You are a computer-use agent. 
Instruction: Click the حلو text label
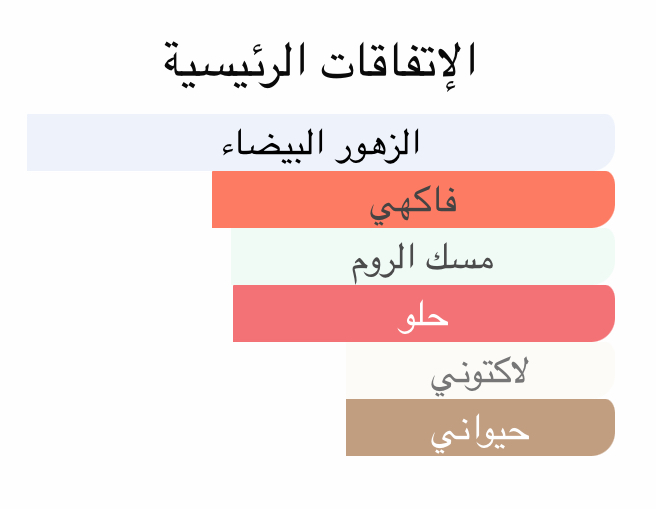(x=423, y=318)
